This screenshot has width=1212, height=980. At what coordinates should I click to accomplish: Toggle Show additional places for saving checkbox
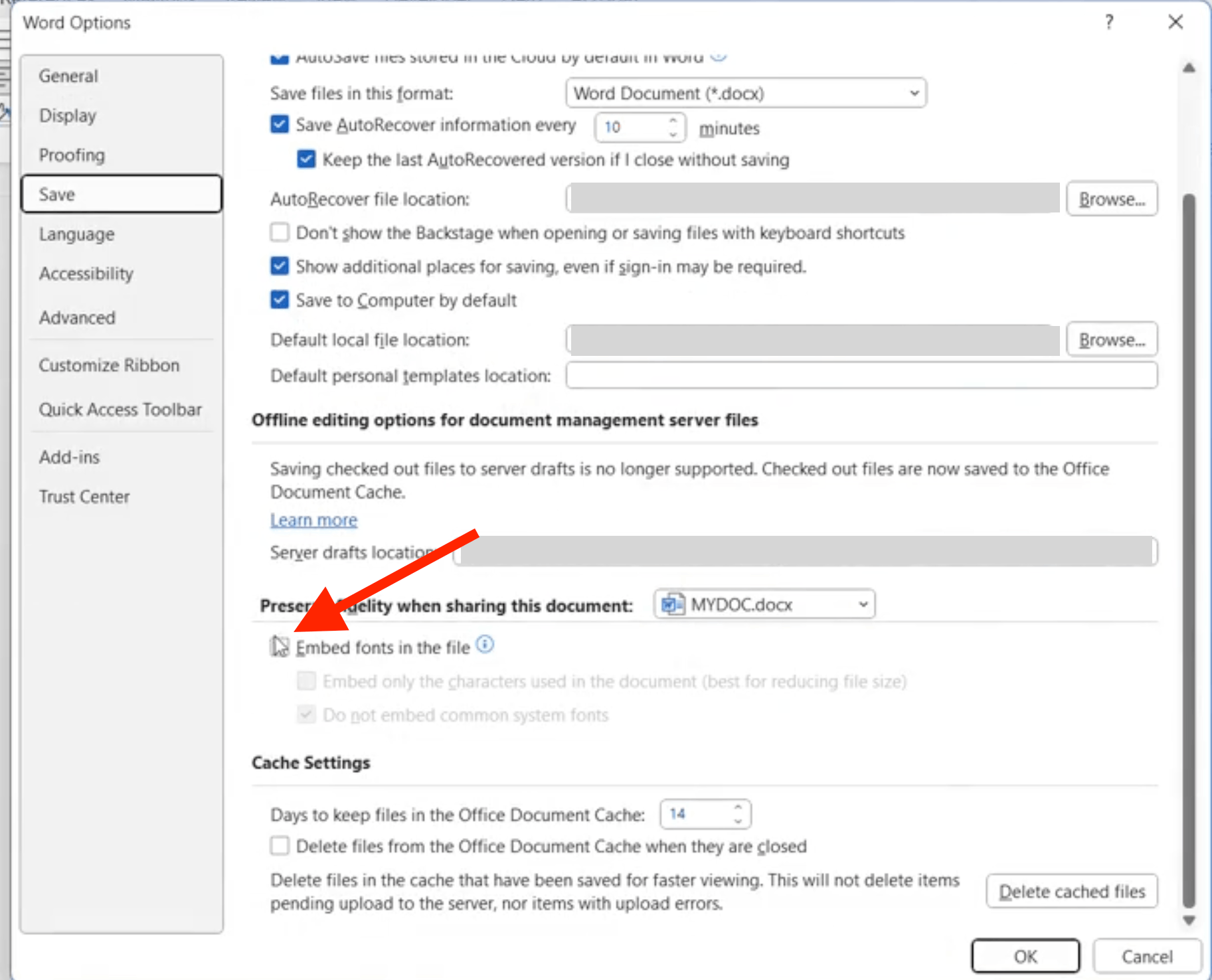click(x=280, y=266)
